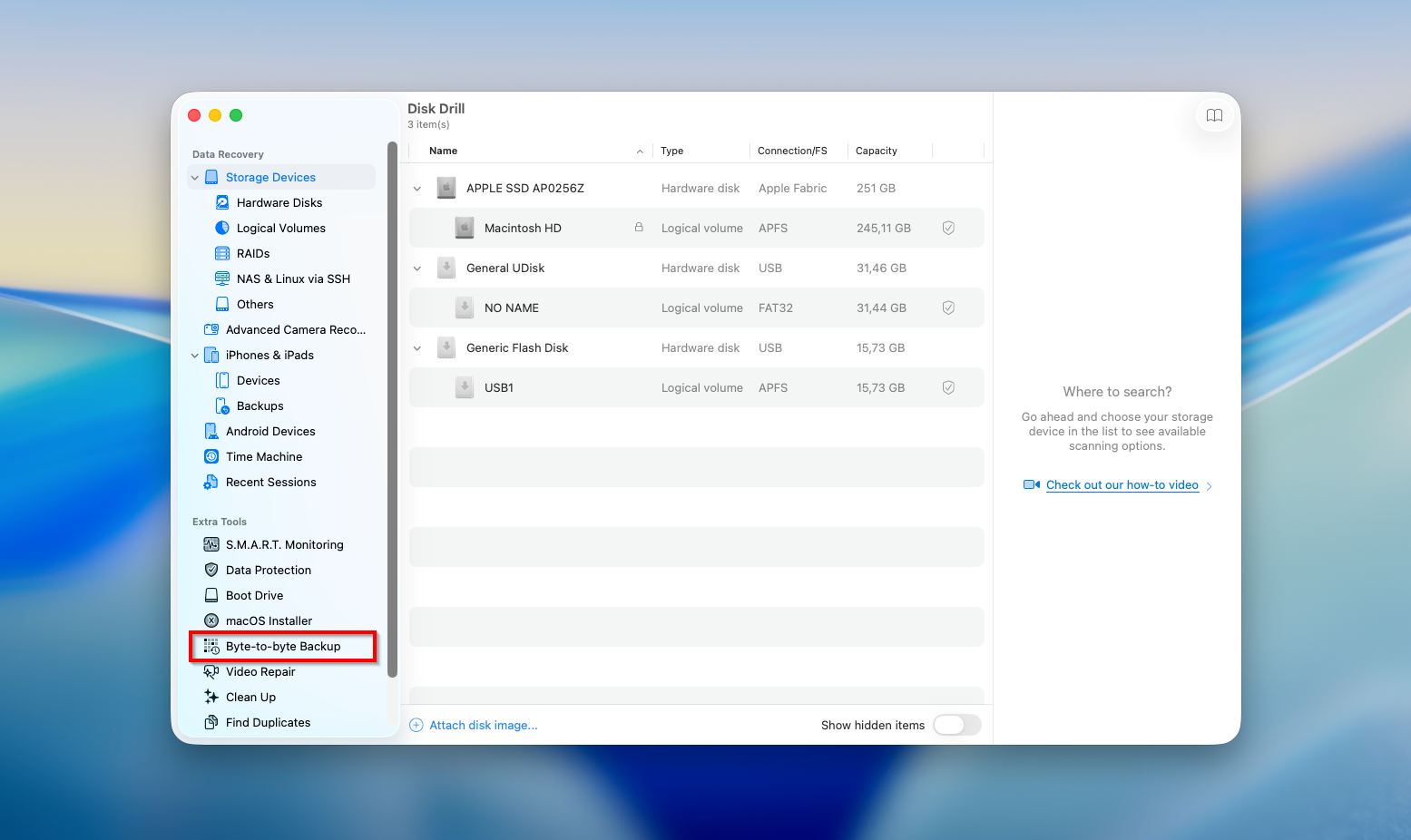
Task: Select Android Devices in the sidebar
Action: pos(270,431)
